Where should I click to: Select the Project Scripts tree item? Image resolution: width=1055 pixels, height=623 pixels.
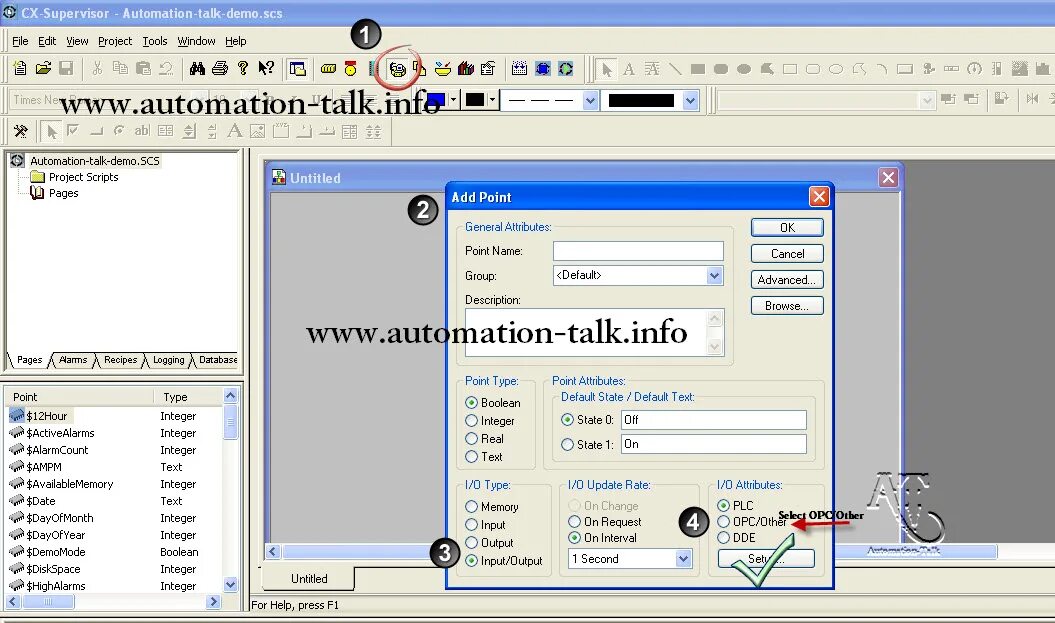(83, 177)
